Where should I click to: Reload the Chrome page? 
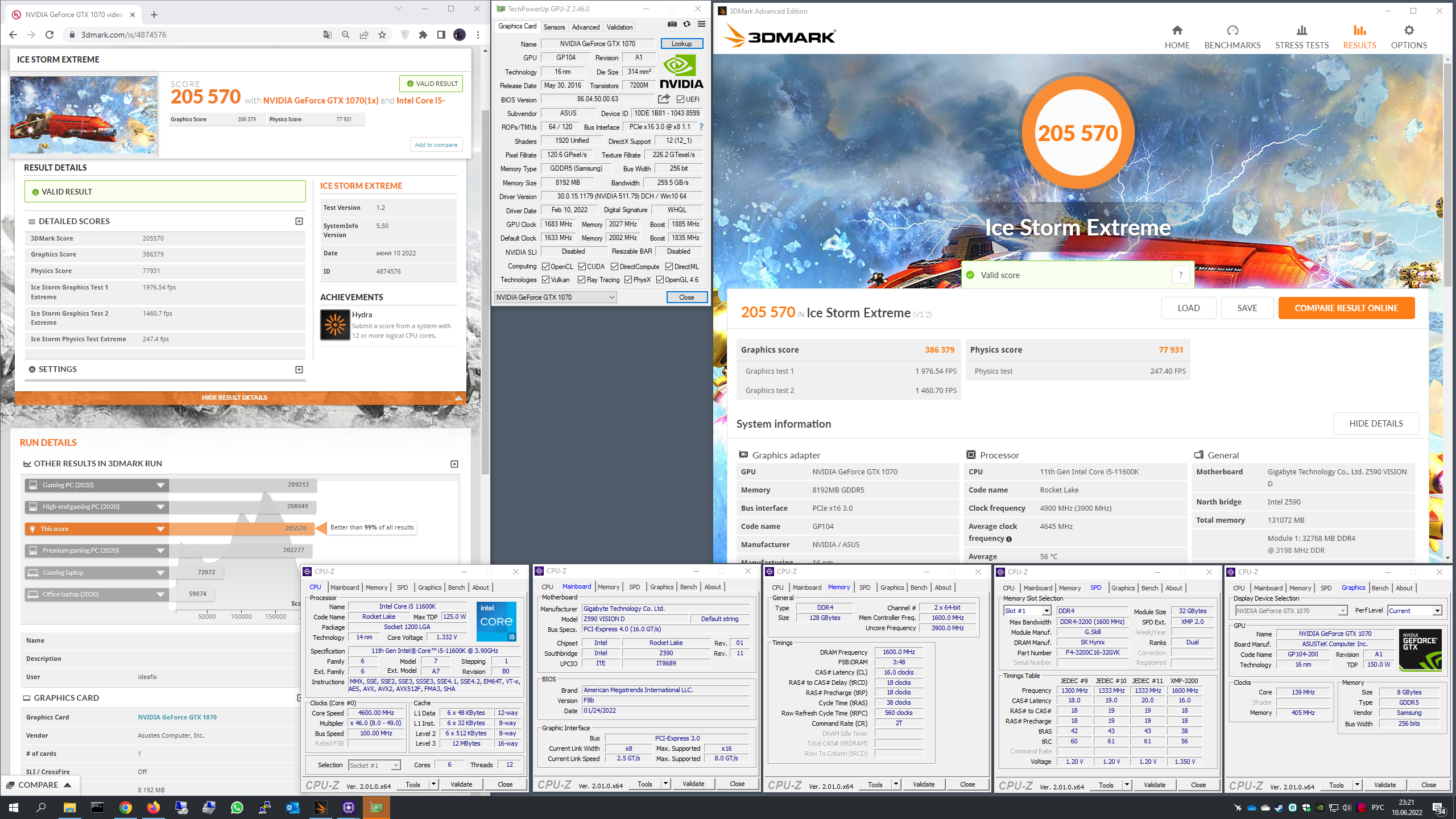(49, 35)
